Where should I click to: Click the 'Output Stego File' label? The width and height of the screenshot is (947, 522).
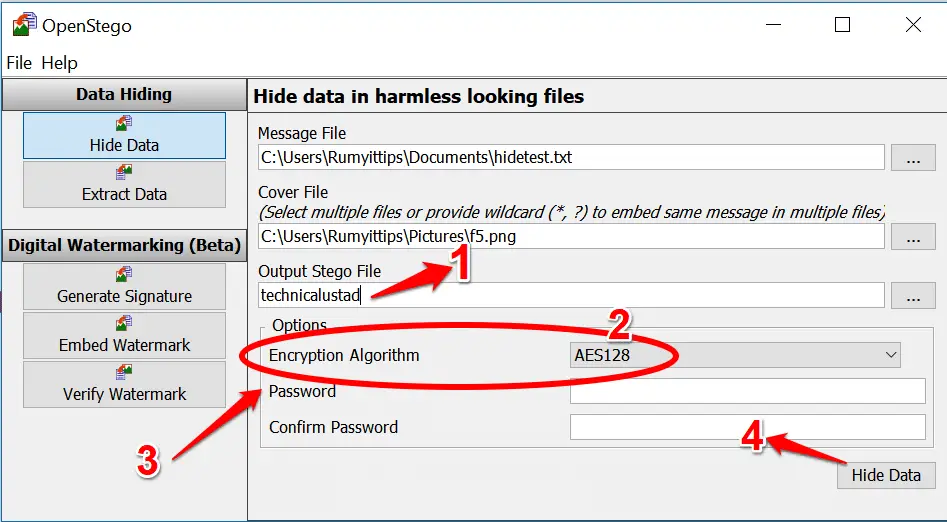click(x=319, y=271)
